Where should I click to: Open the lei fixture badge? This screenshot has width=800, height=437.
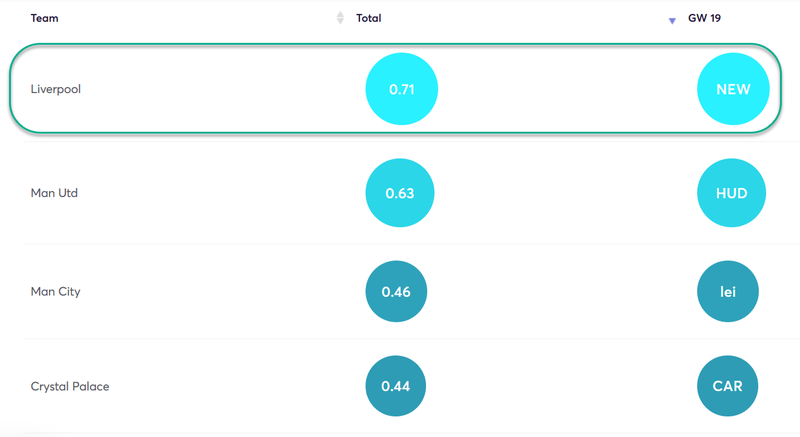[728, 291]
